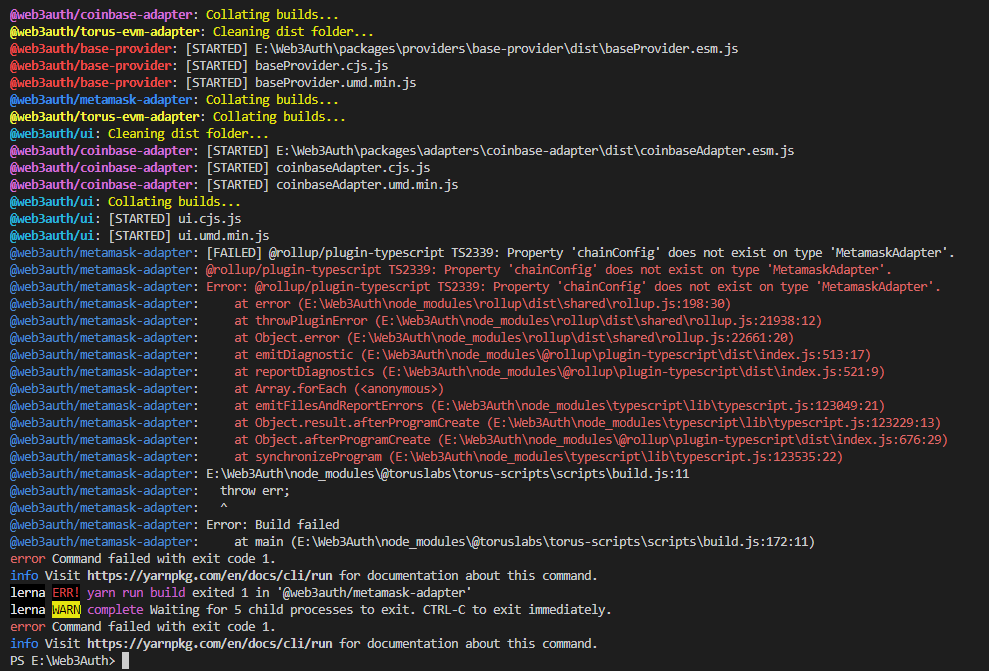Click the build.js:11 file path
This screenshot has height=671, width=989.
pos(448,474)
